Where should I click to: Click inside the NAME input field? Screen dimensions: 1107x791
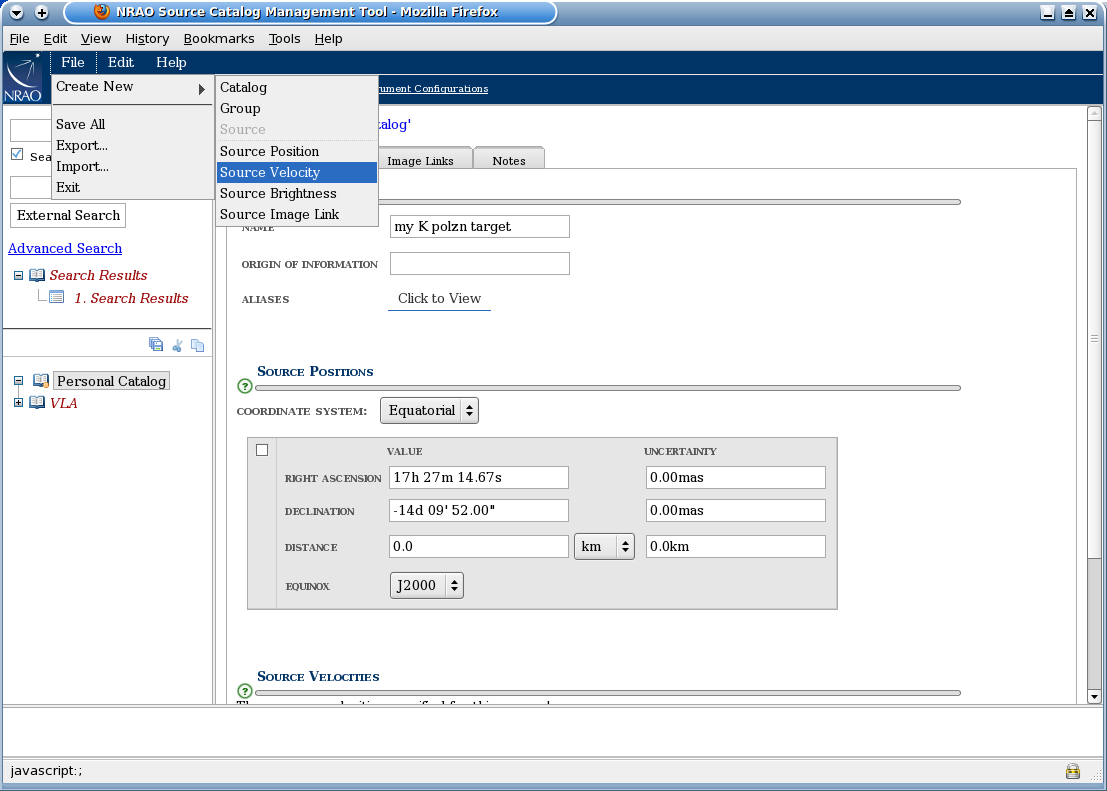479,226
